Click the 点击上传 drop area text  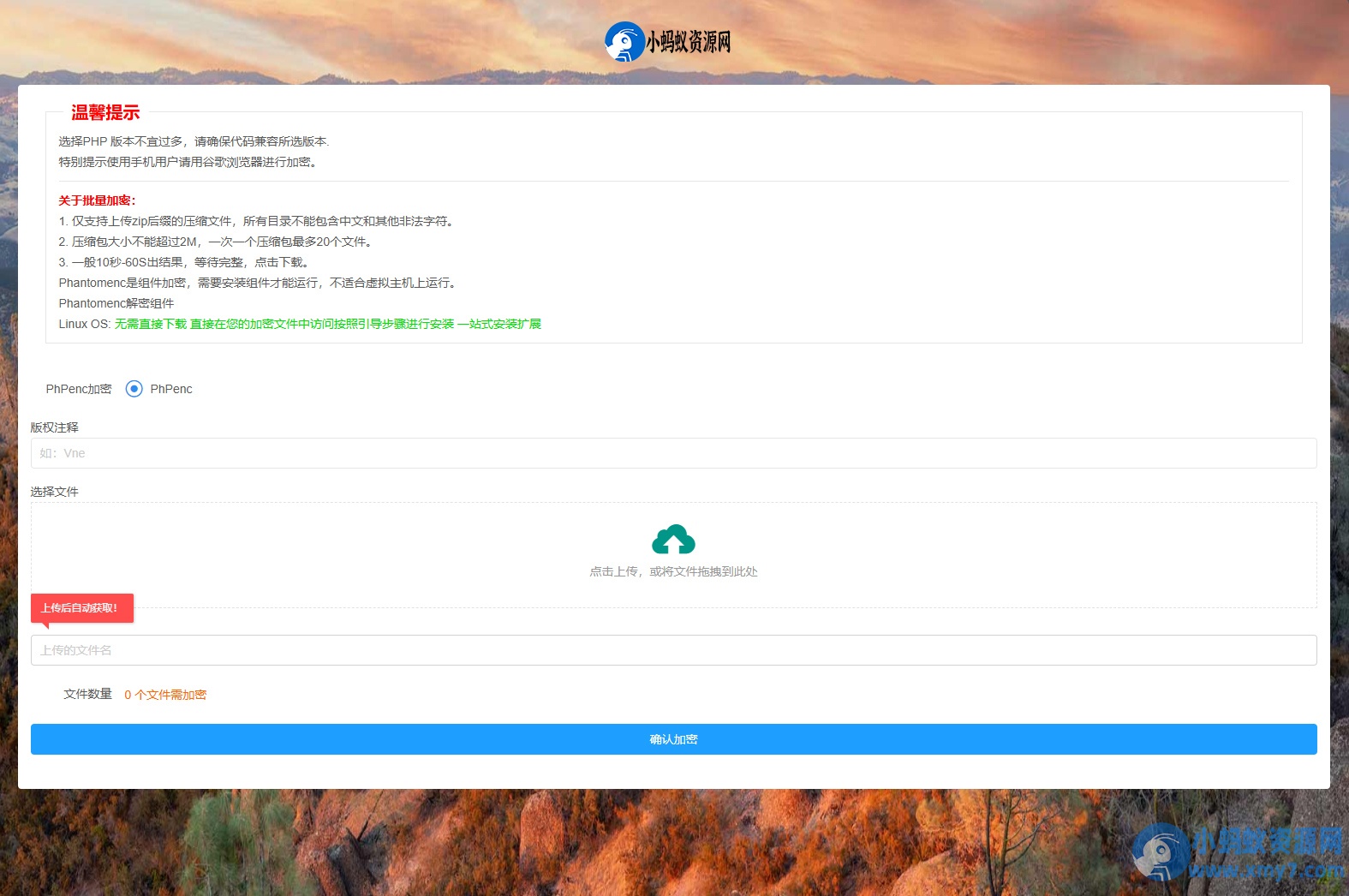pos(673,571)
